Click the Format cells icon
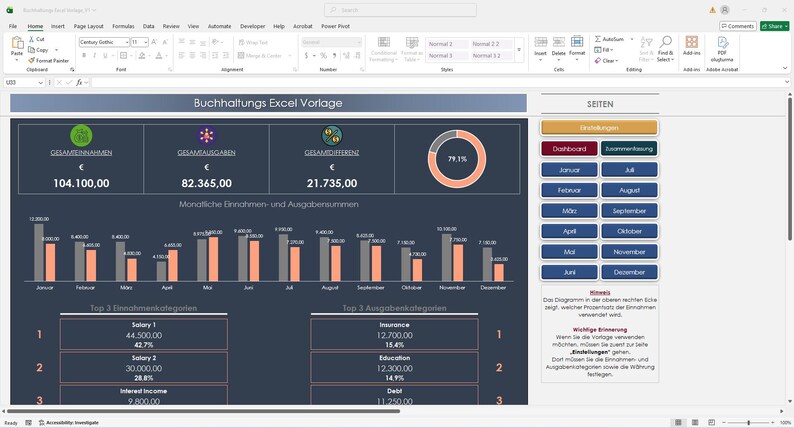The height and width of the screenshot is (428, 794). (577, 42)
